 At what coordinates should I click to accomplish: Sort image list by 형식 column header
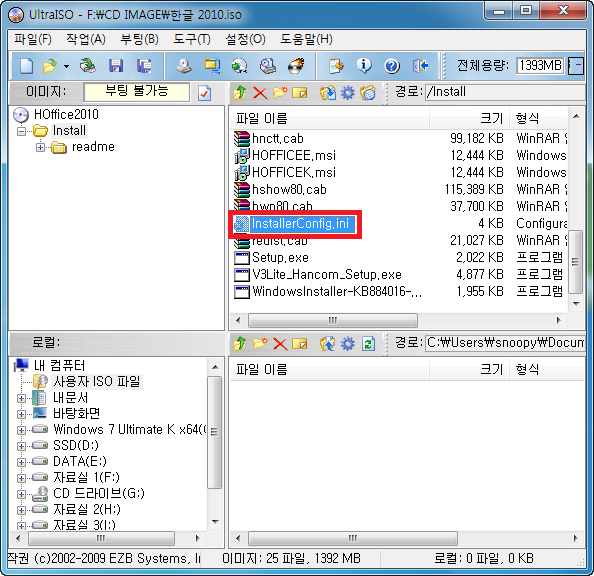pyautogui.click(x=538, y=119)
